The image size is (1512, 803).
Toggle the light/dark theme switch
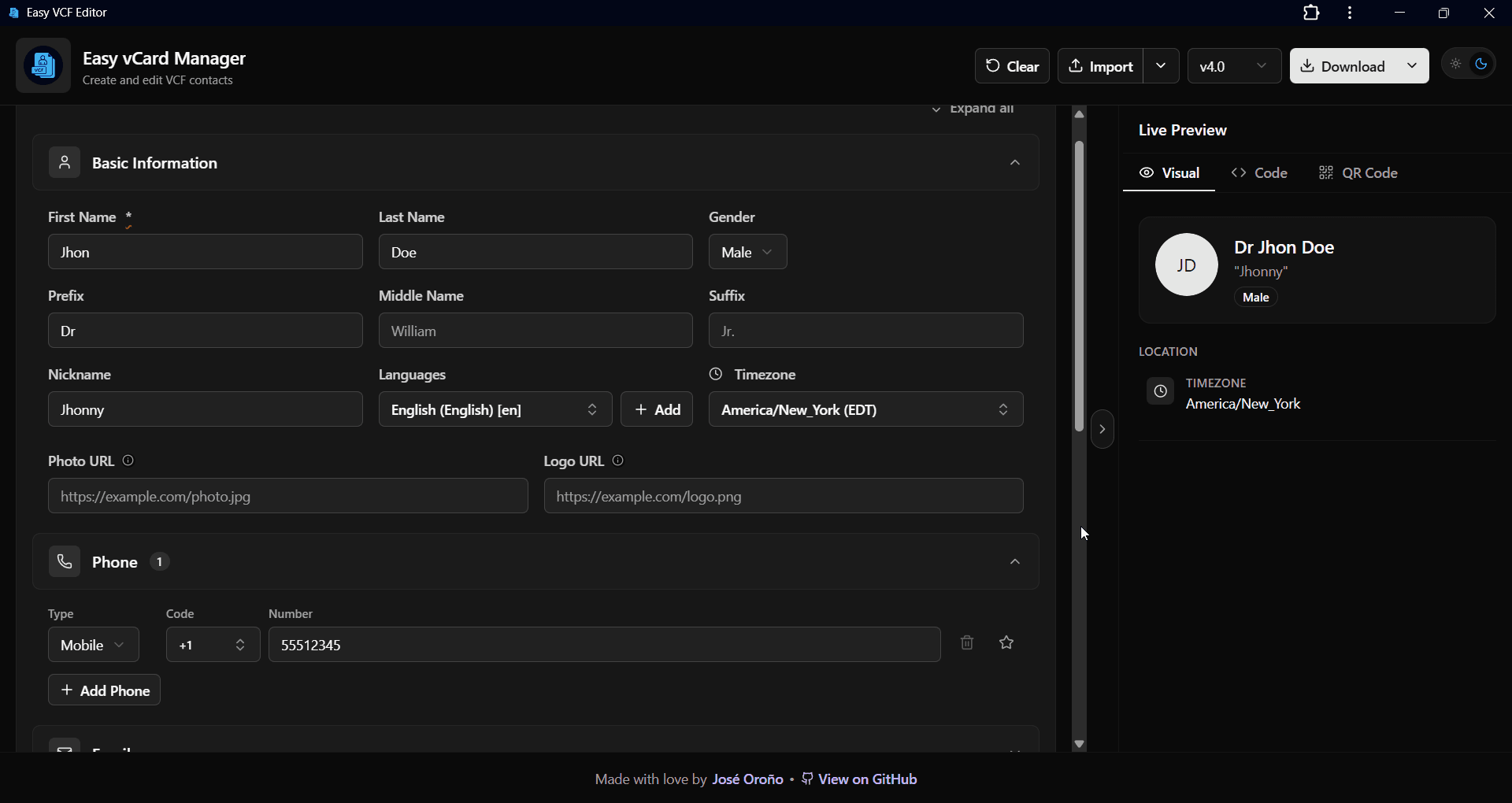1469,65
